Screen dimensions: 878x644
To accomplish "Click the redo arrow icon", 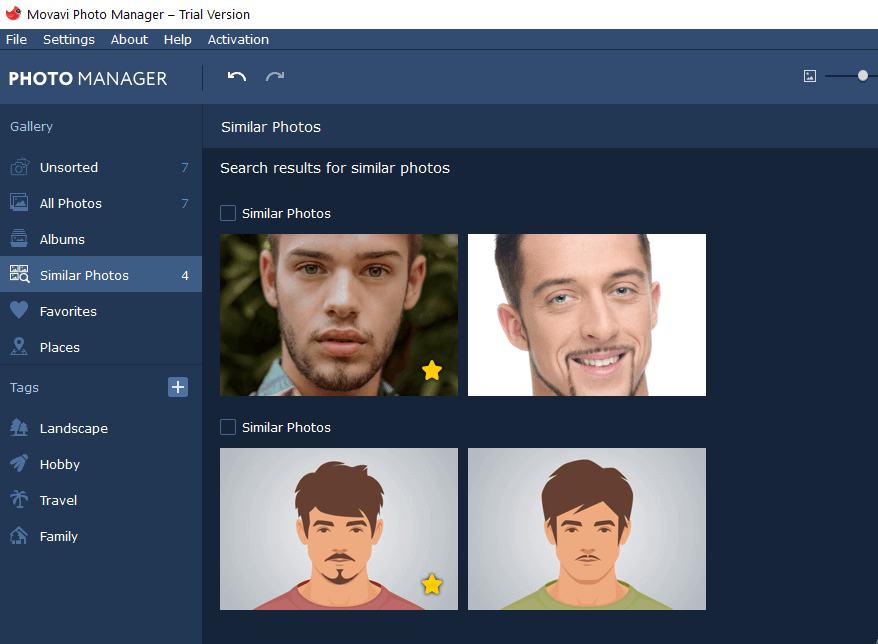I will (x=275, y=77).
